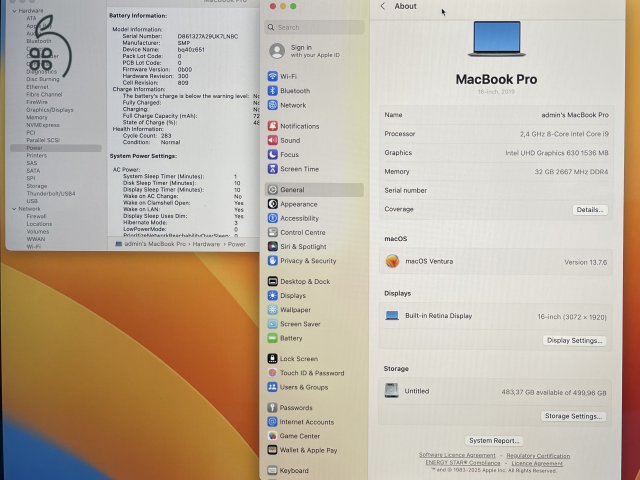Open the Regulatory Certification link

(x=538, y=456)
